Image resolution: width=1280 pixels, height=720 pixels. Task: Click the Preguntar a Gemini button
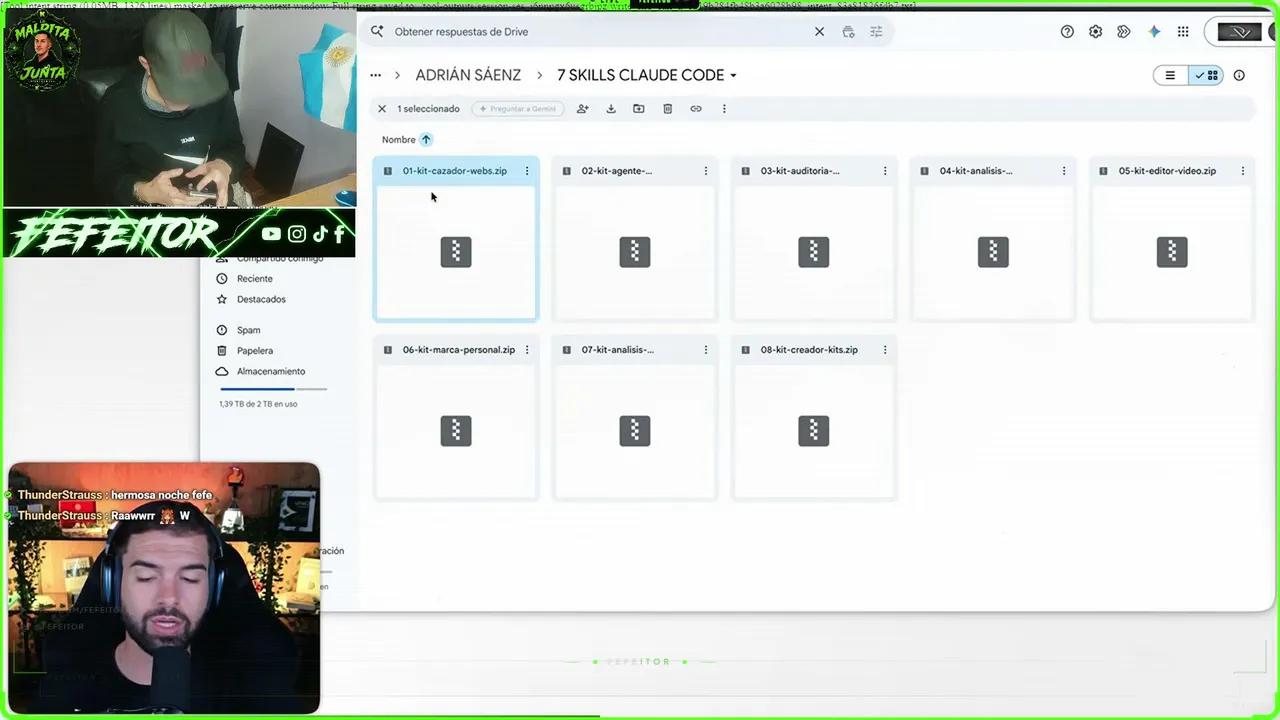tap(518, 109)
